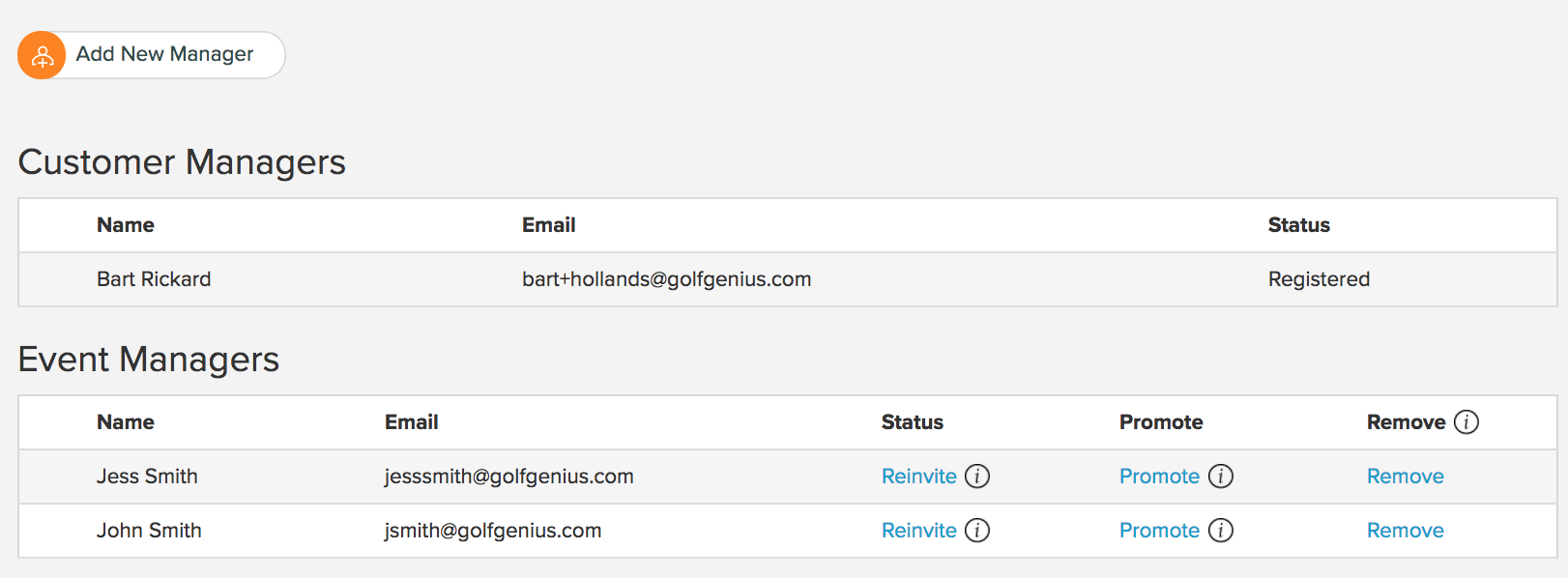The image size is (1568, 578).
Task: Reinvite Jess Smith
Action: pyautogui.click(x=918, y=477)
